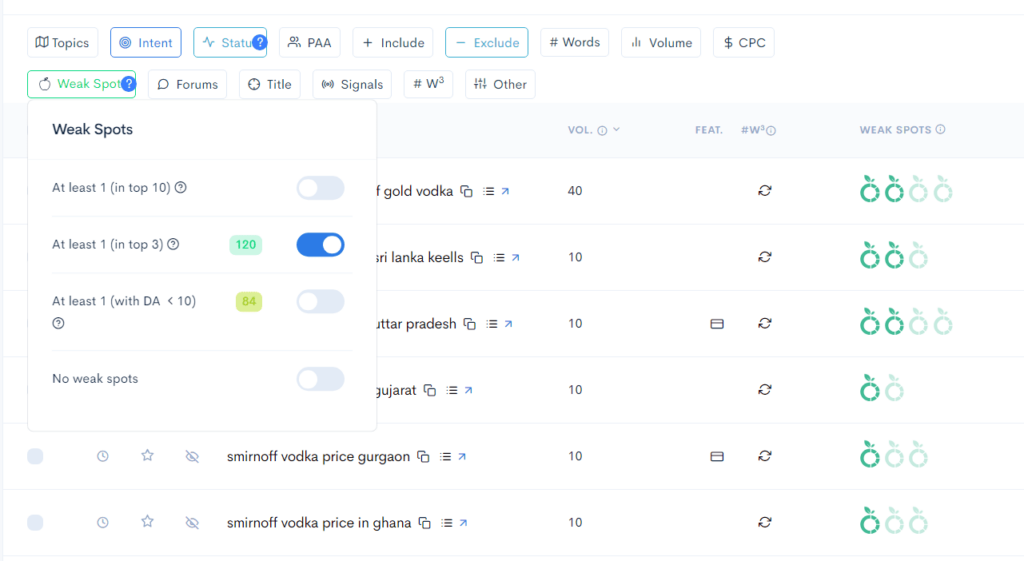Open the CPC filter dropdown

pyautogui.click(x=743, y=43)
